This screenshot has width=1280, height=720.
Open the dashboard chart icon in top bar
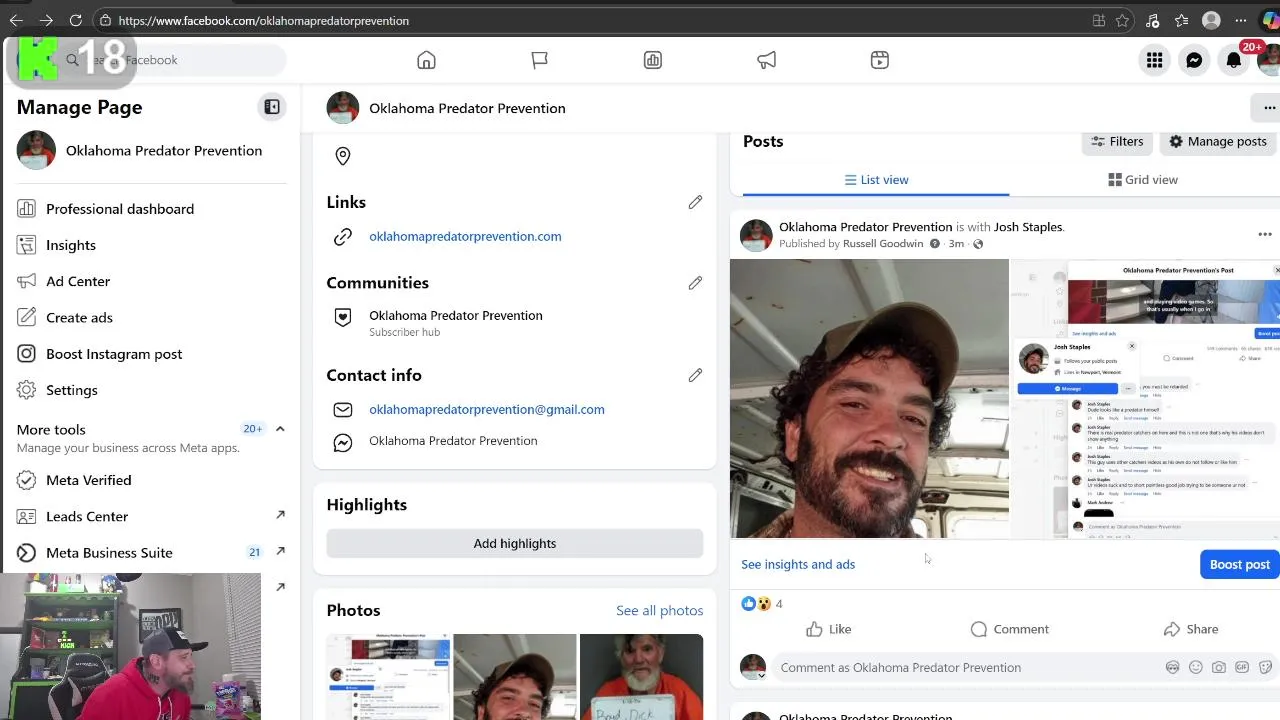click(653, 60)
